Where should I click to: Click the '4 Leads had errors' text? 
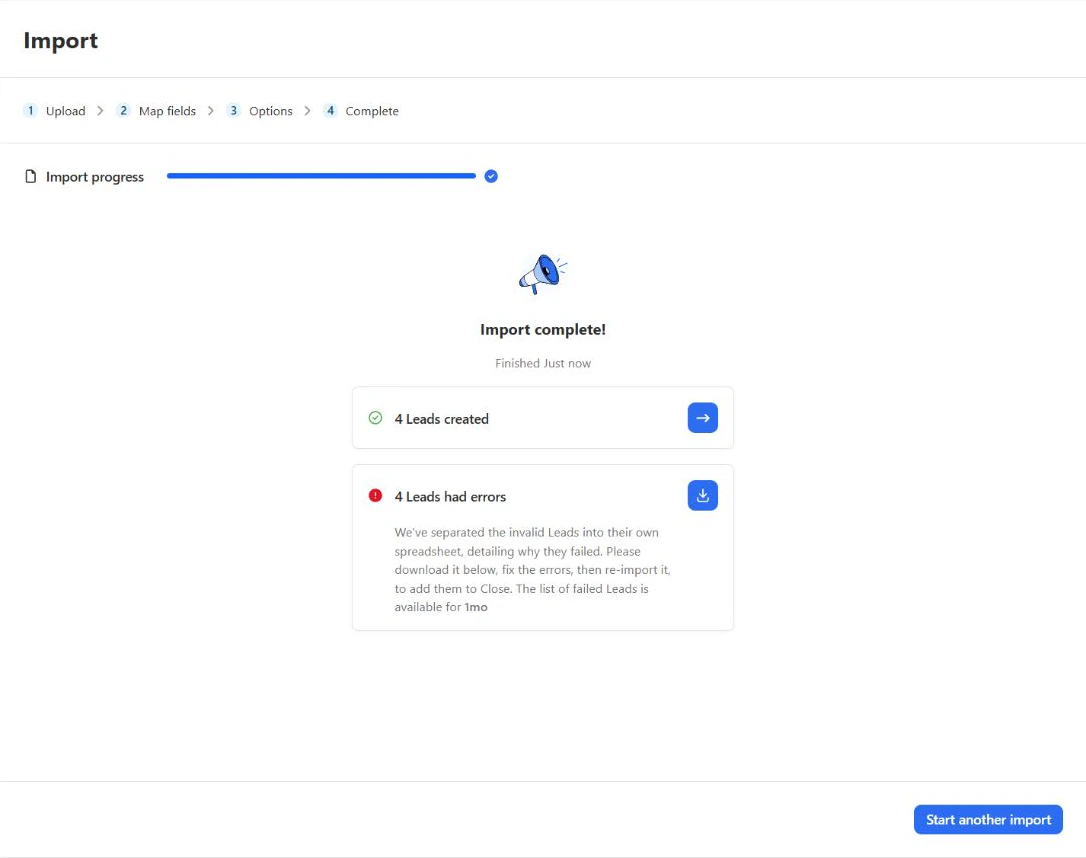pos(450,497)
